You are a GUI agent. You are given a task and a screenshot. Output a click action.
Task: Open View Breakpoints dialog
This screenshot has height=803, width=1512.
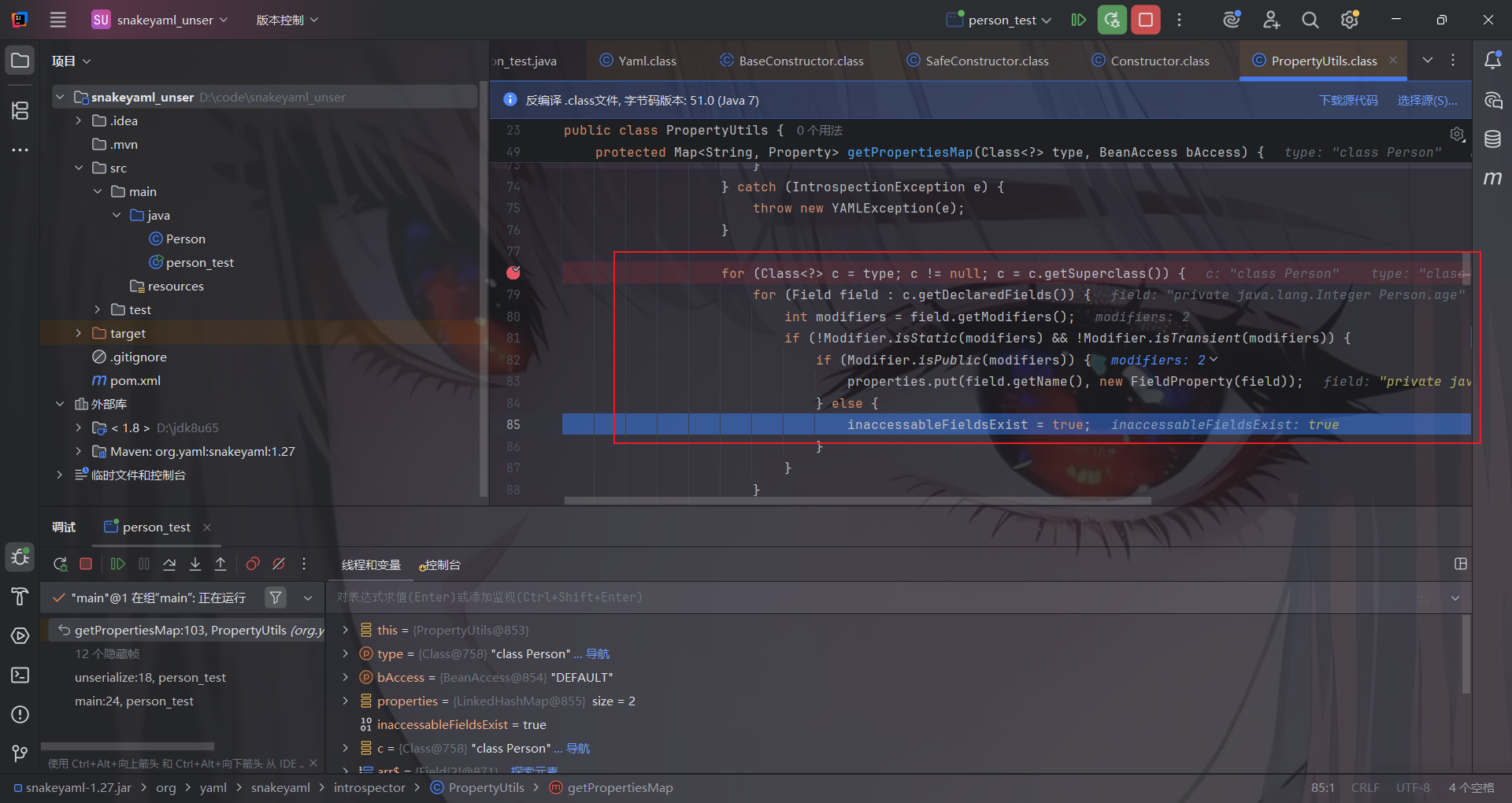click(253, 564)
